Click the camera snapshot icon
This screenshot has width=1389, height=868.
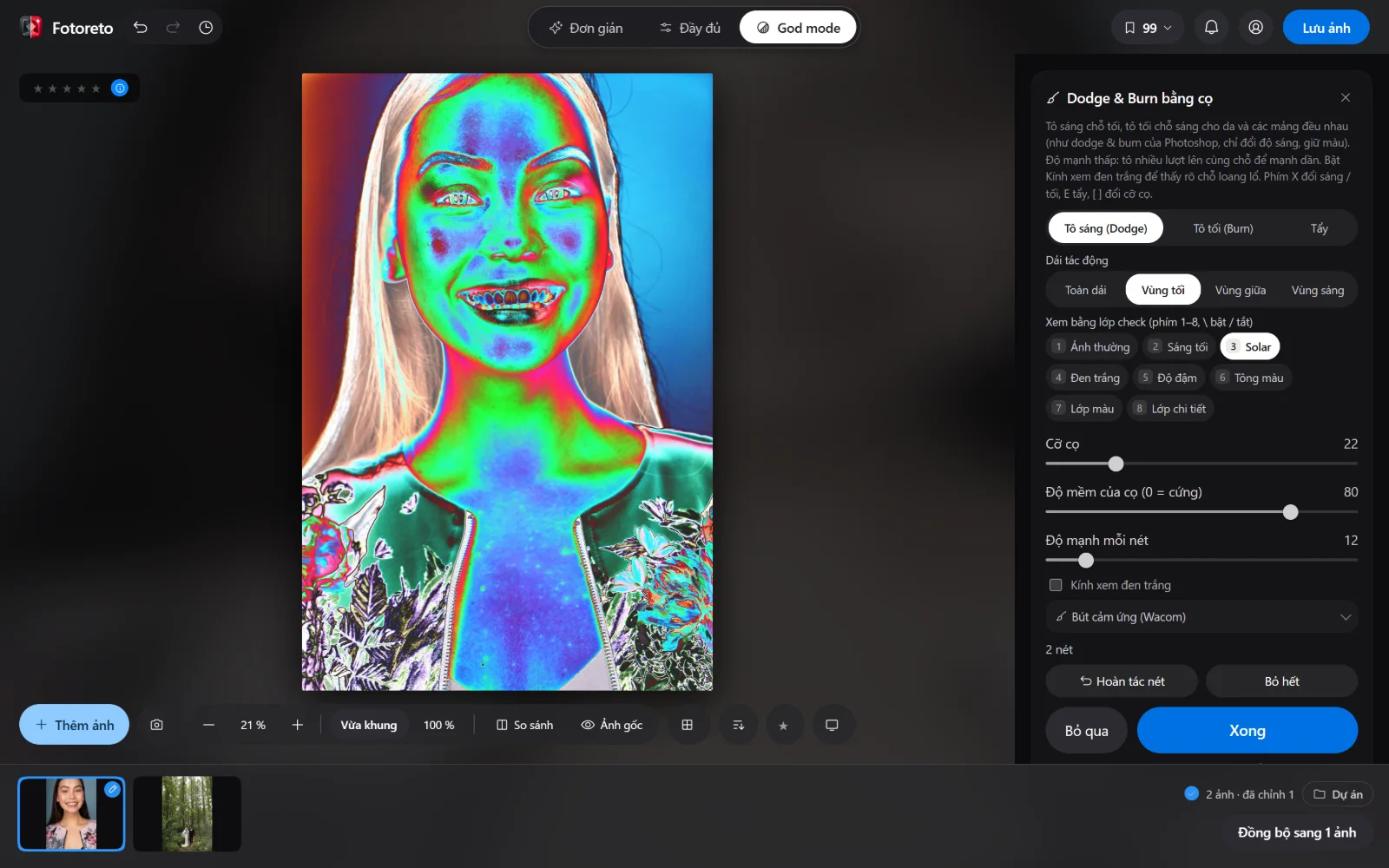(157, 725)
